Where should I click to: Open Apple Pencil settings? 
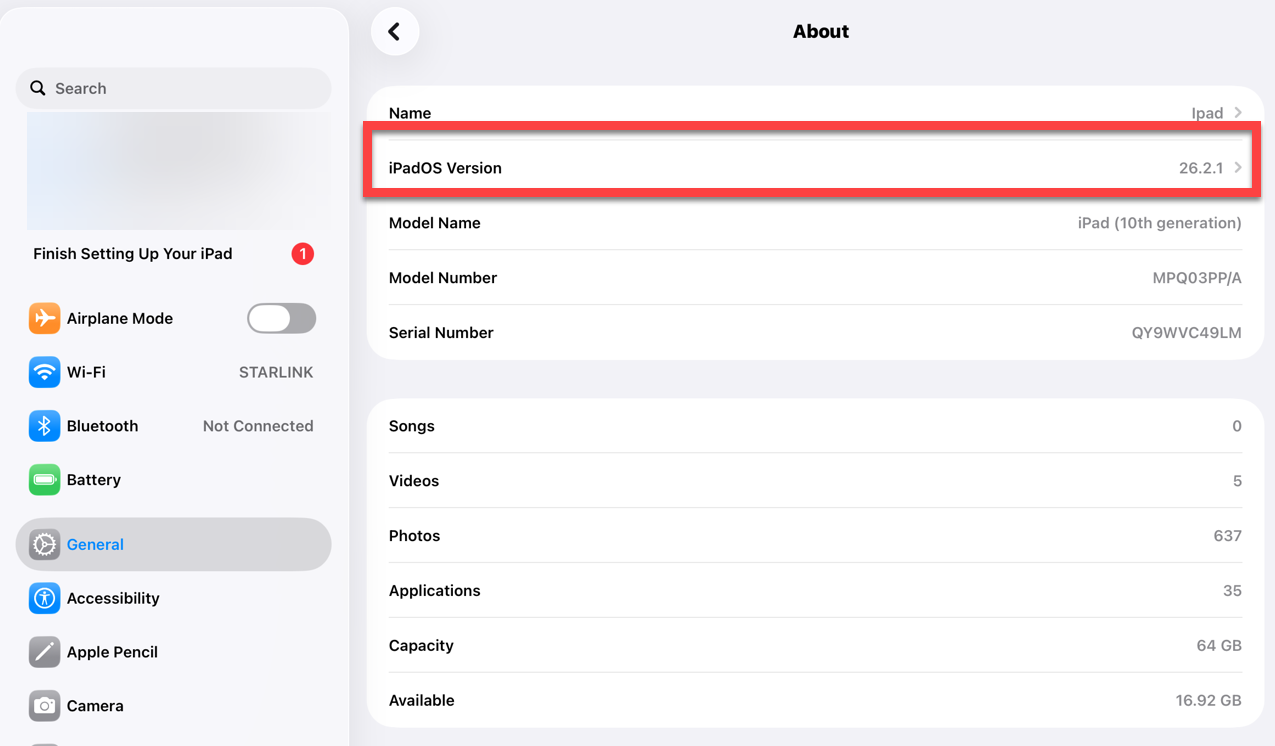174,652
